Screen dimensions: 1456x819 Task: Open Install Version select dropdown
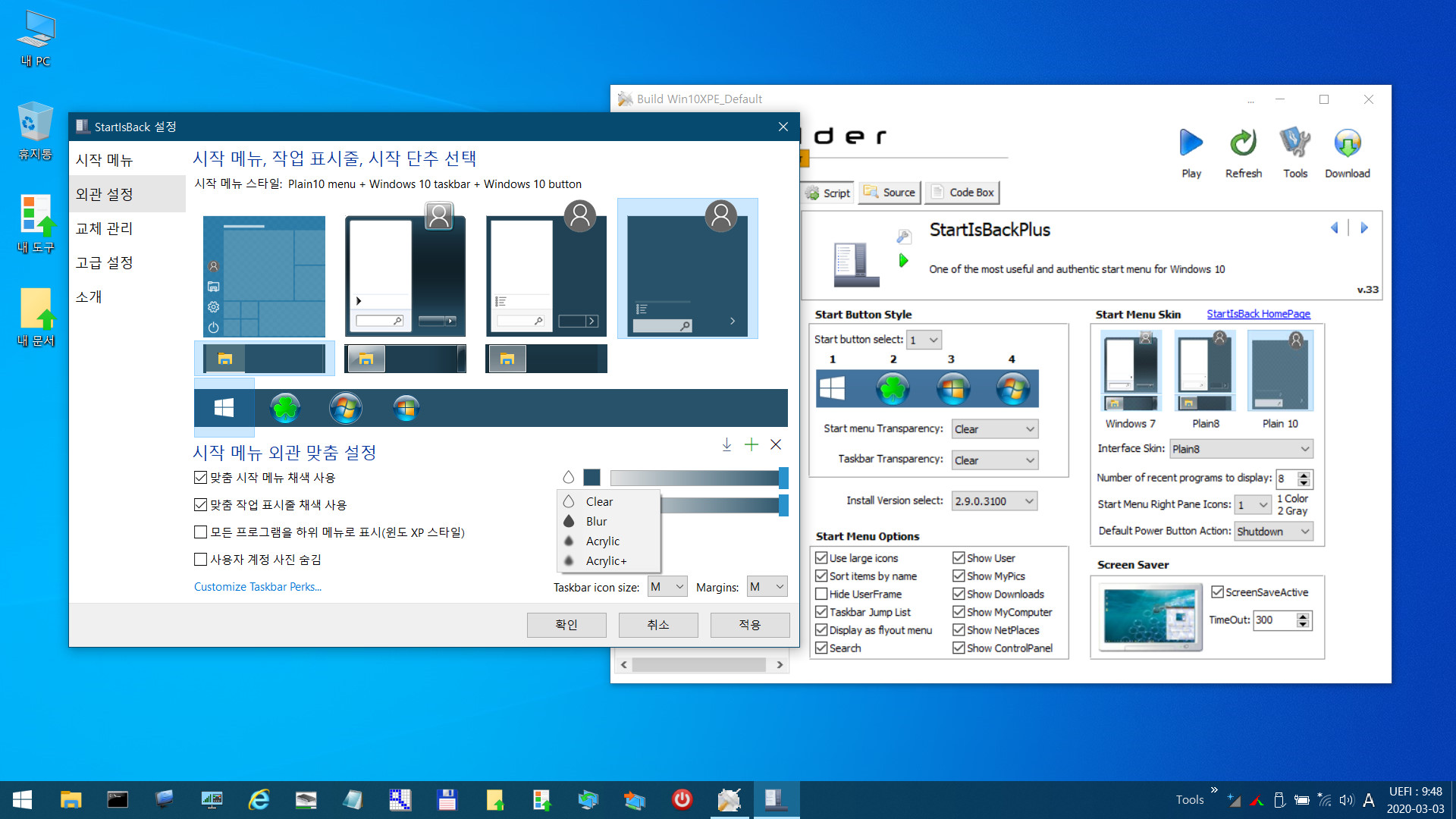point(994,500)
